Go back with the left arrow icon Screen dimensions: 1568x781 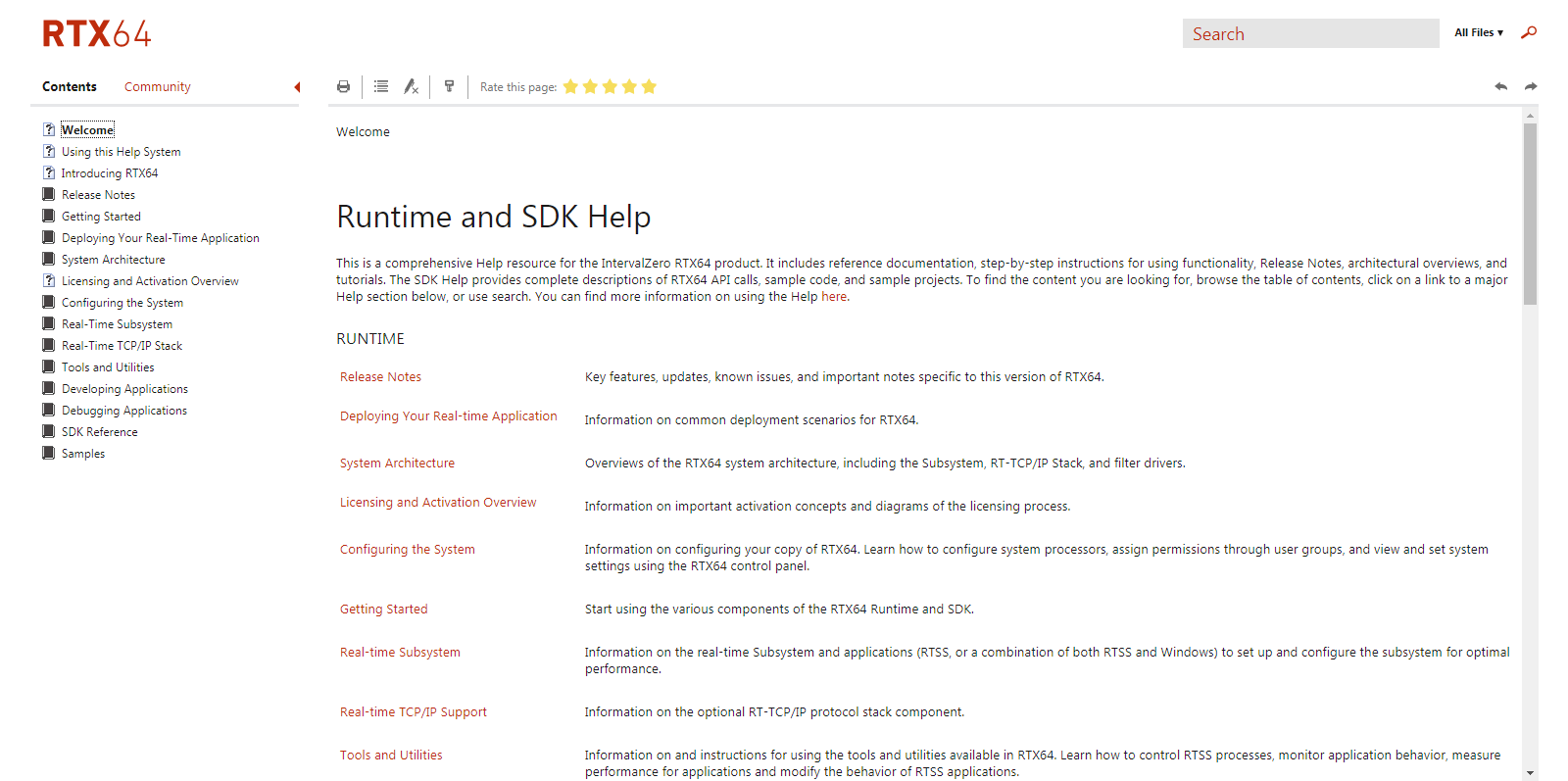(1500, 87)
